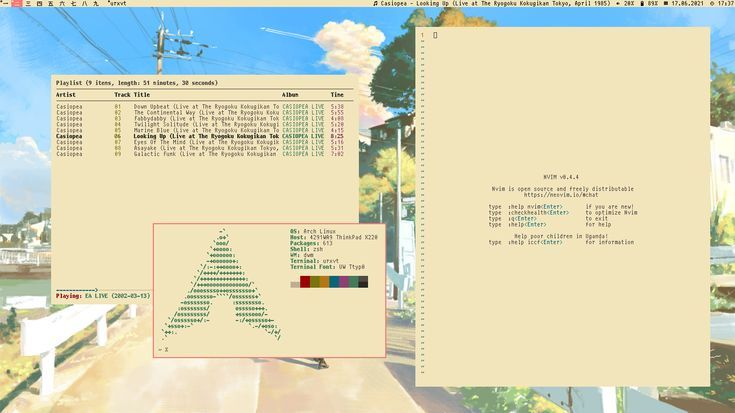The height and width of the screenshot is (413, 735).
Task: Click the olive green swatch in neofetch
Action: coord(315,282)
